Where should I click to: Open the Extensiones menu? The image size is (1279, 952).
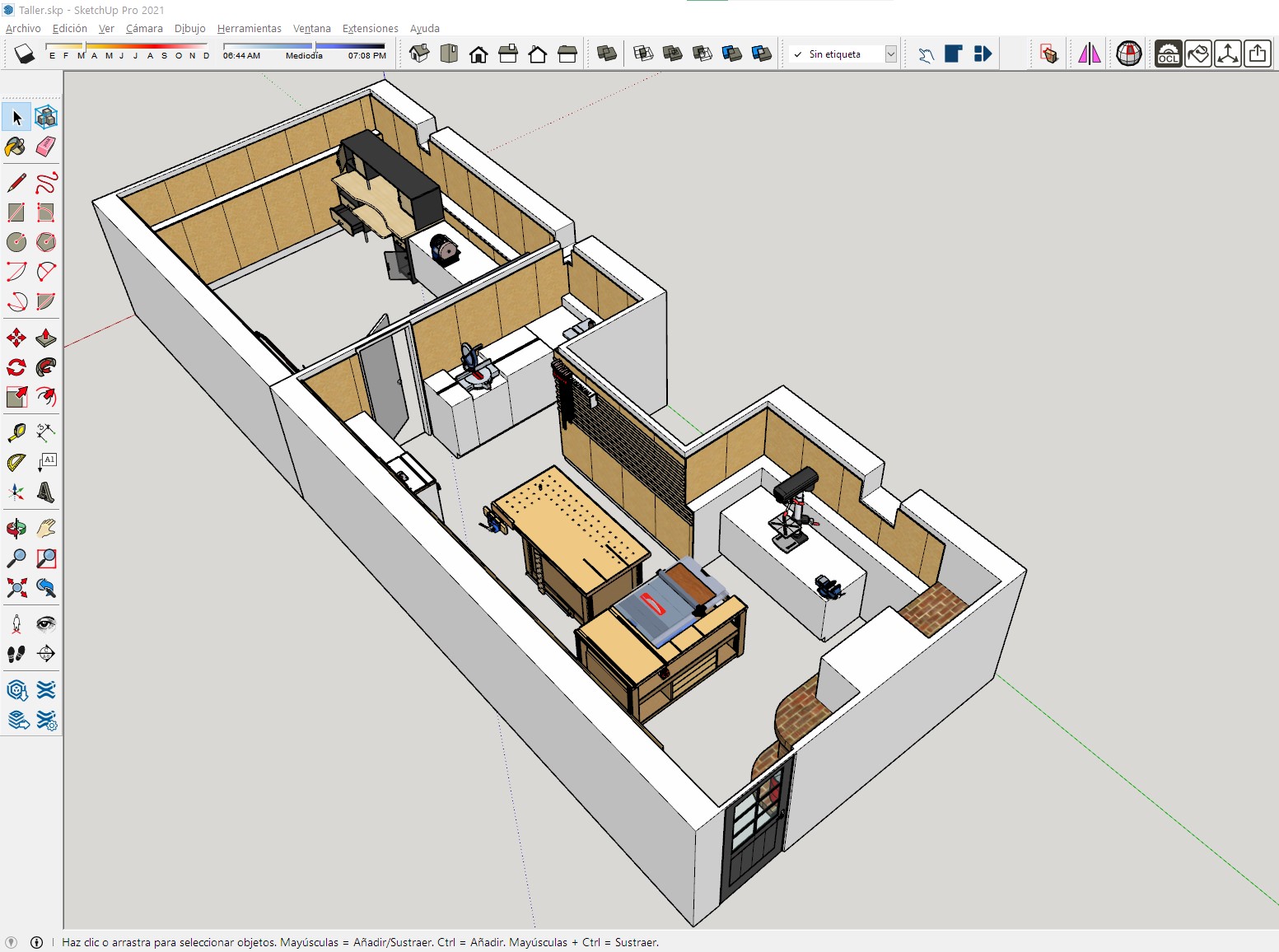pos(370,28)
